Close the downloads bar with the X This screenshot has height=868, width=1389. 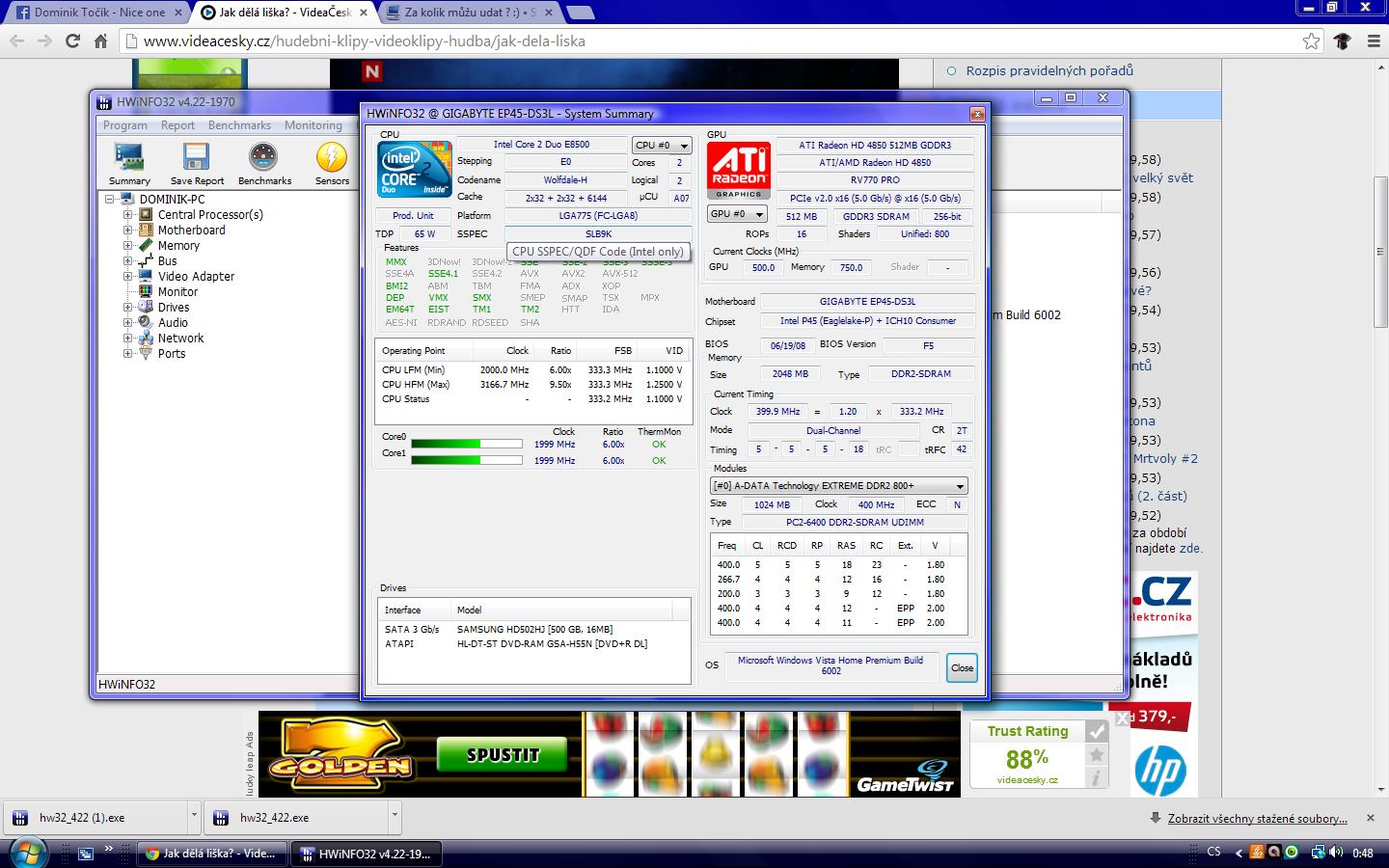[1370, 817]
